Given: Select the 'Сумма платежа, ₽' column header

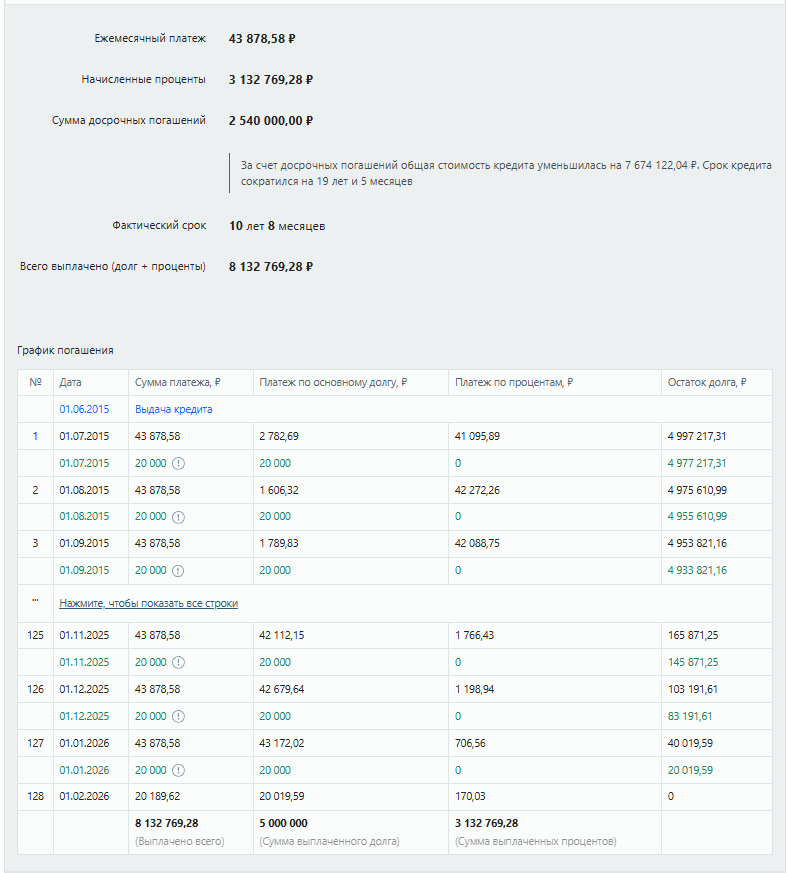Looking at the screenshot, I should click(178, 382).
